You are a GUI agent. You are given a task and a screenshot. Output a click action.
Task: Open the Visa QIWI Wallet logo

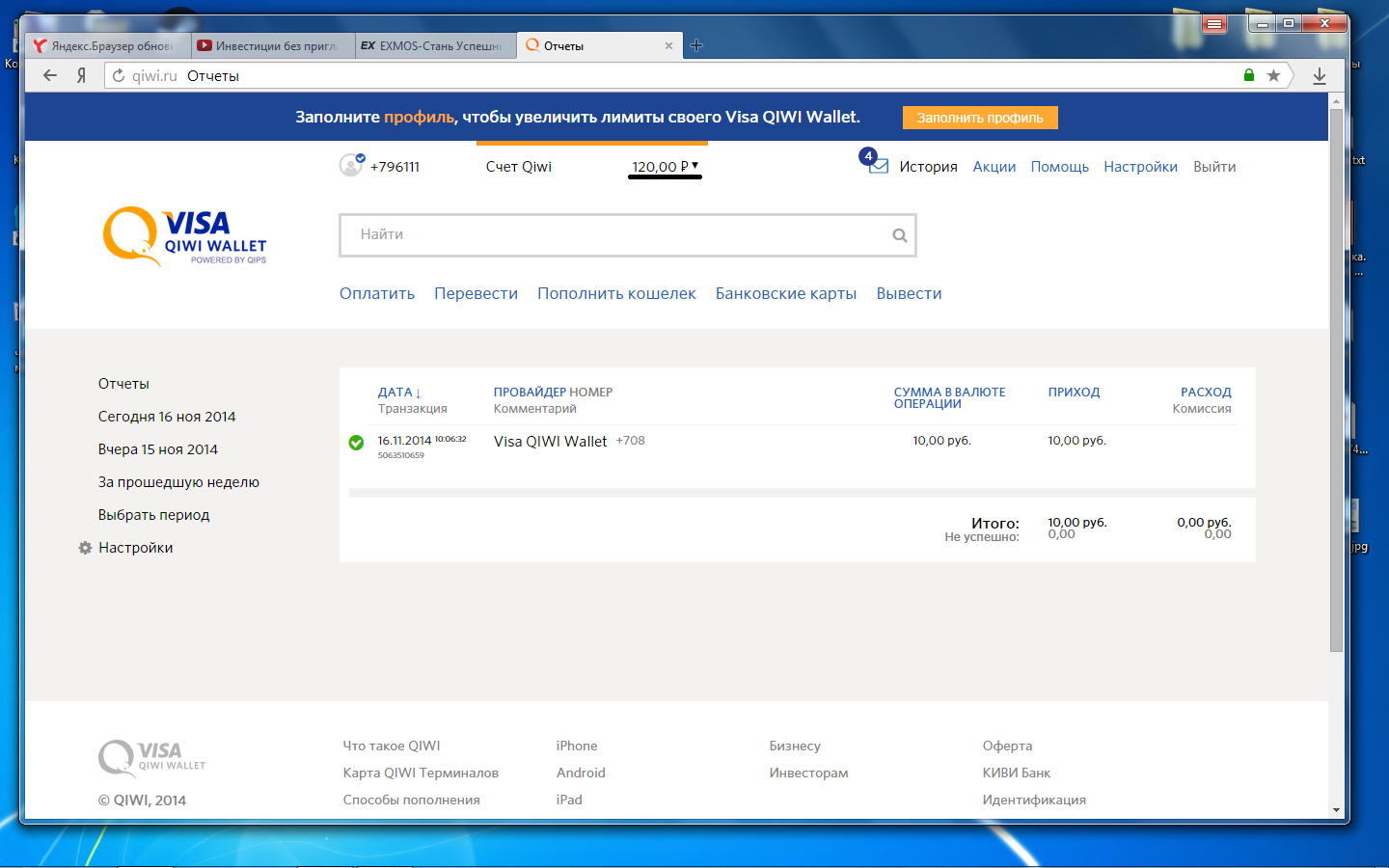(x=185, y=235)
